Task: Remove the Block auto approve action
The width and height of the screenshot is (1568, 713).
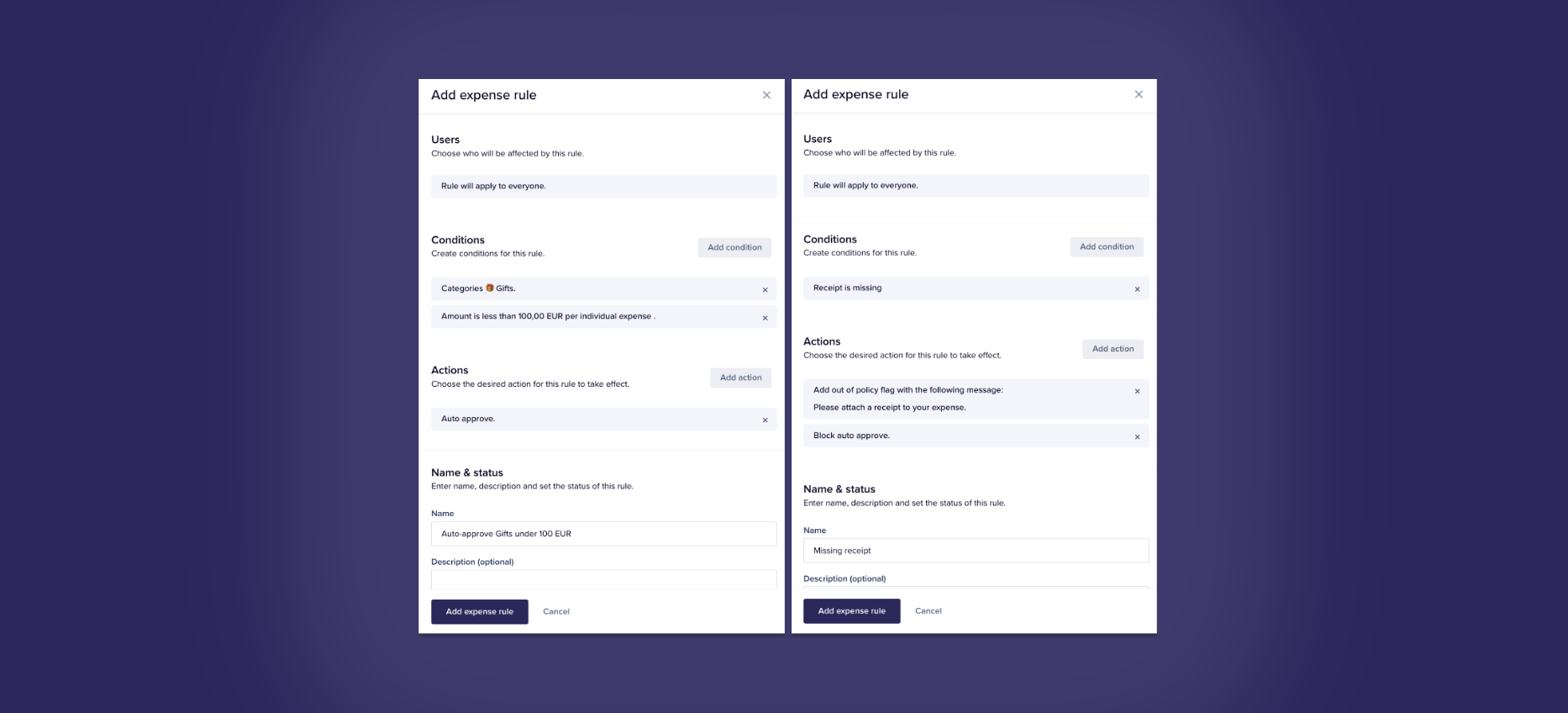Action: 1137,437
